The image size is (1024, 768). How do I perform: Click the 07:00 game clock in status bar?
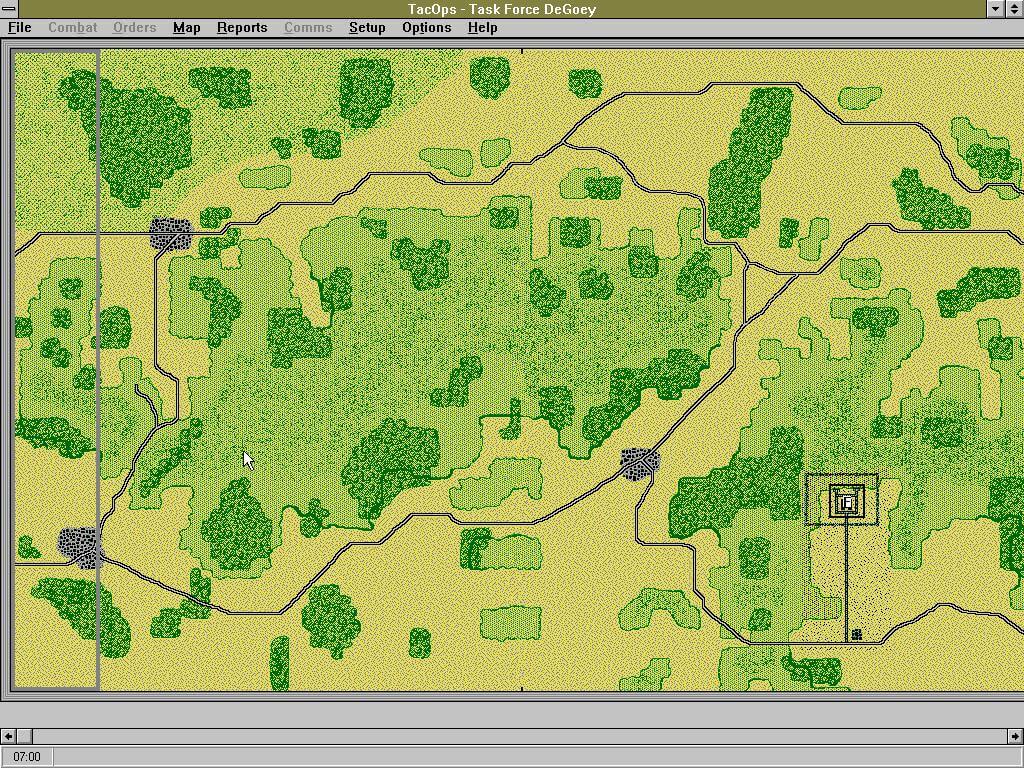tap(27, 757)
